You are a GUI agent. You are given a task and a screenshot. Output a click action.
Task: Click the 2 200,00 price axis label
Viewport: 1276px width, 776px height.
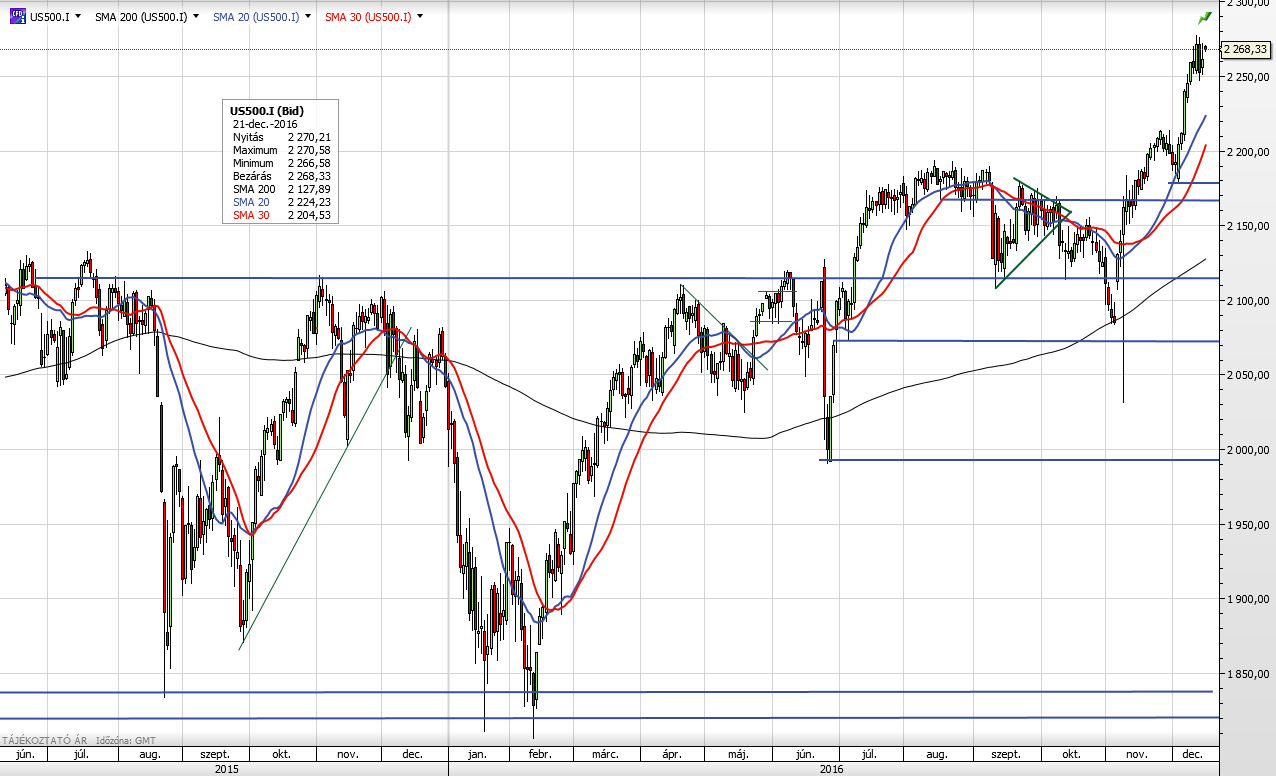pyautogui.click(x=1248, y=152)
